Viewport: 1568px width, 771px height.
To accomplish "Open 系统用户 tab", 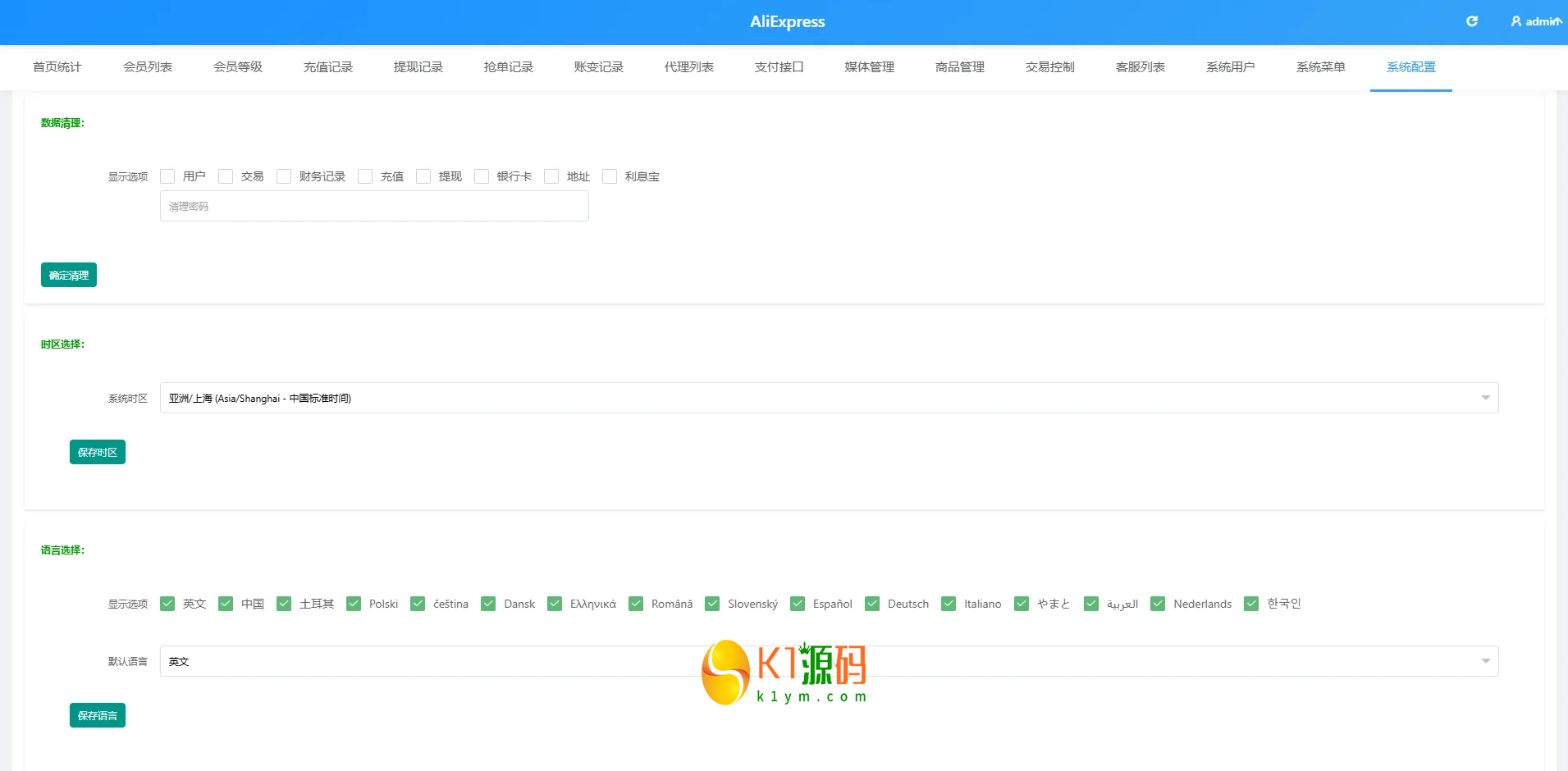I will pyautogui.click(x=1231, y=67).
